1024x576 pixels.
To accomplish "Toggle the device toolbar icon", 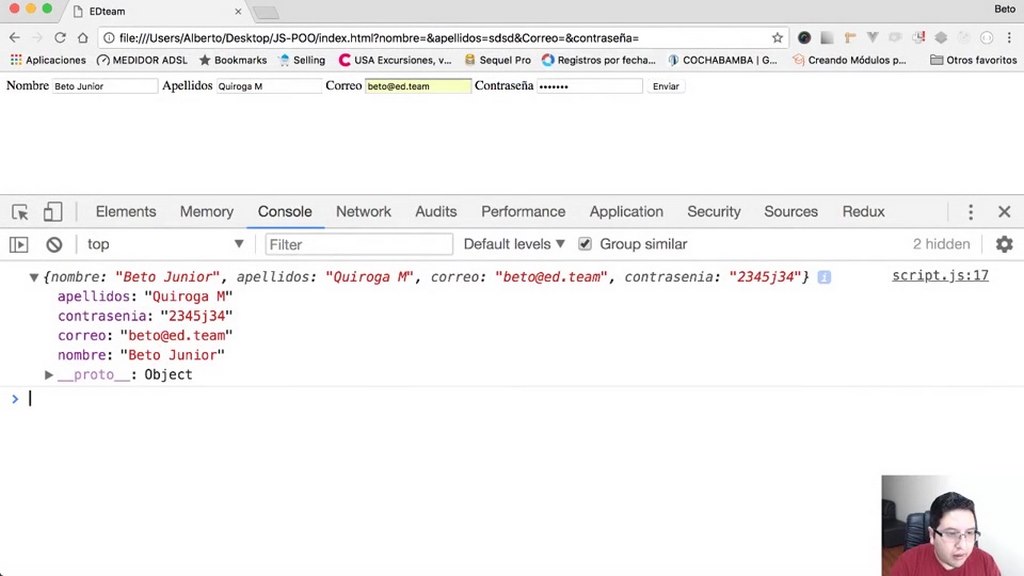I will 53,212.
